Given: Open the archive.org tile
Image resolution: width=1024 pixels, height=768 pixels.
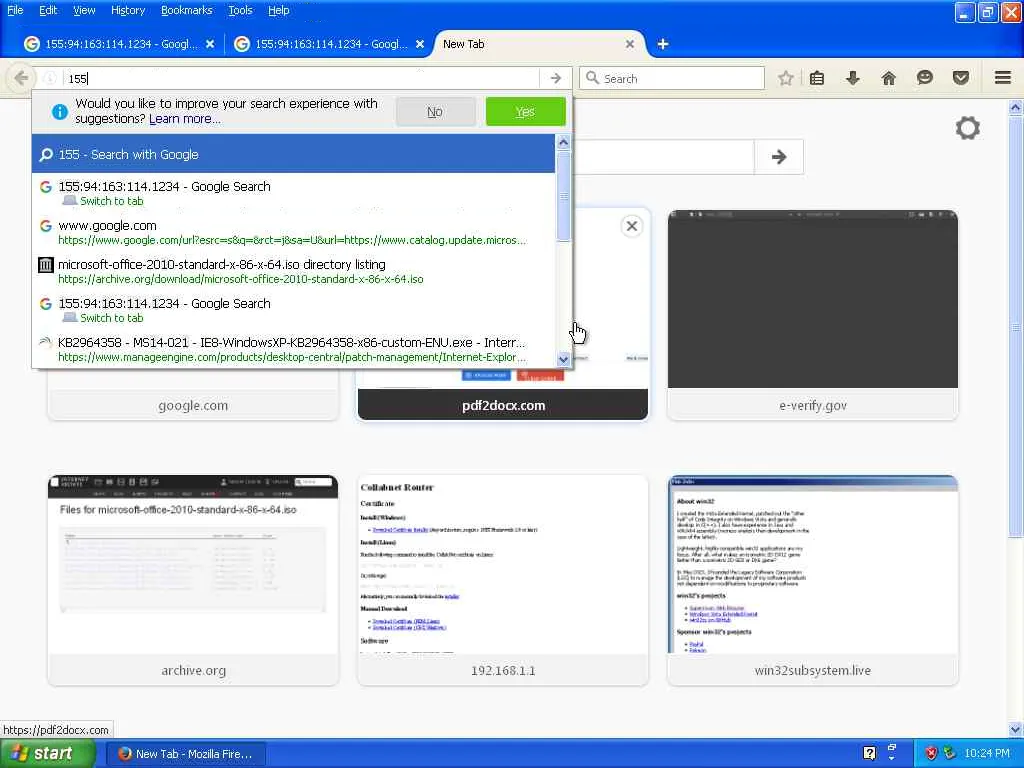Looking at the screenshot, I should (x=193, y=580).
